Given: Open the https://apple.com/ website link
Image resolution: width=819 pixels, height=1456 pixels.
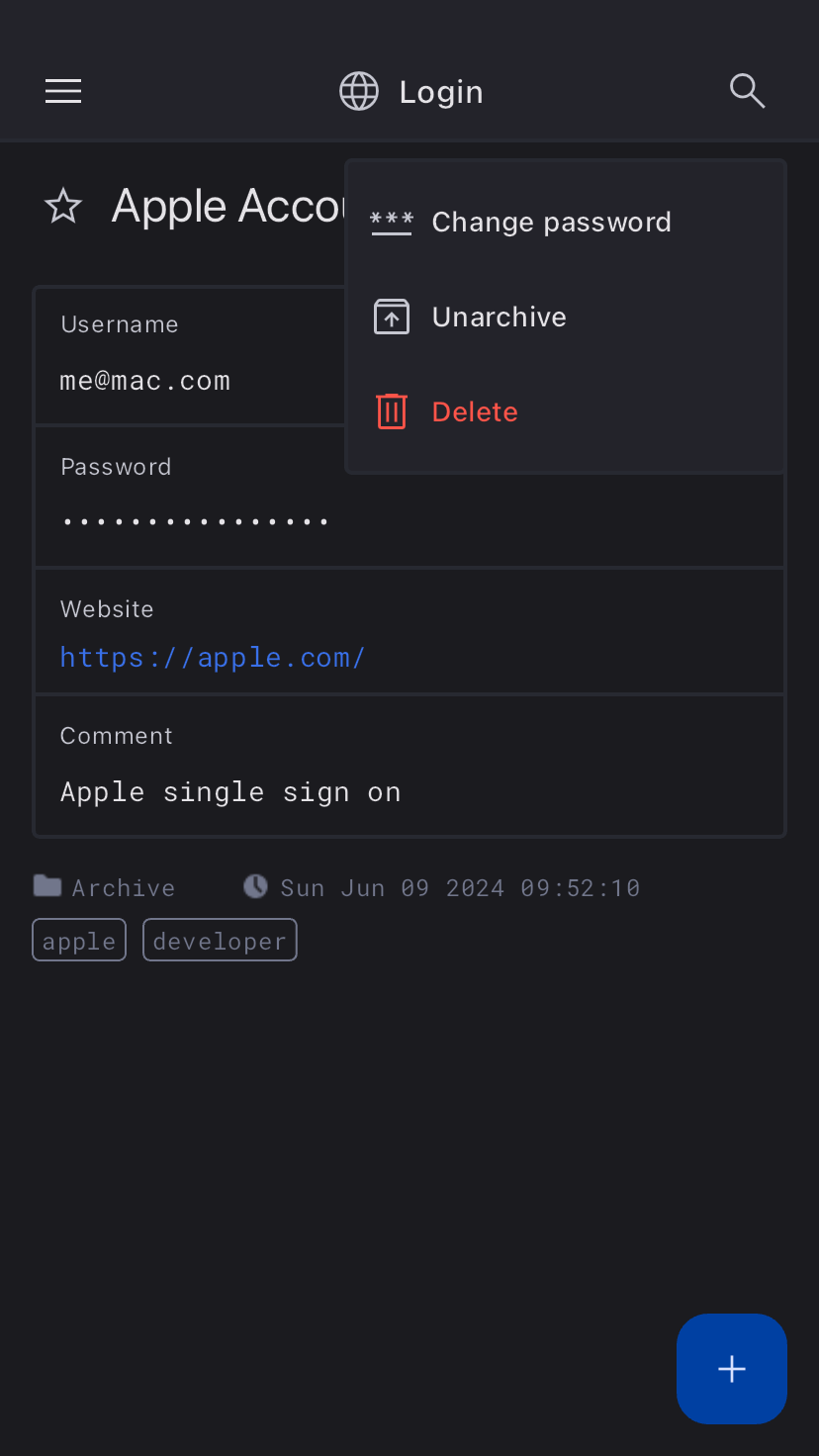Looking at the screenshot, I should coord(213,658).
